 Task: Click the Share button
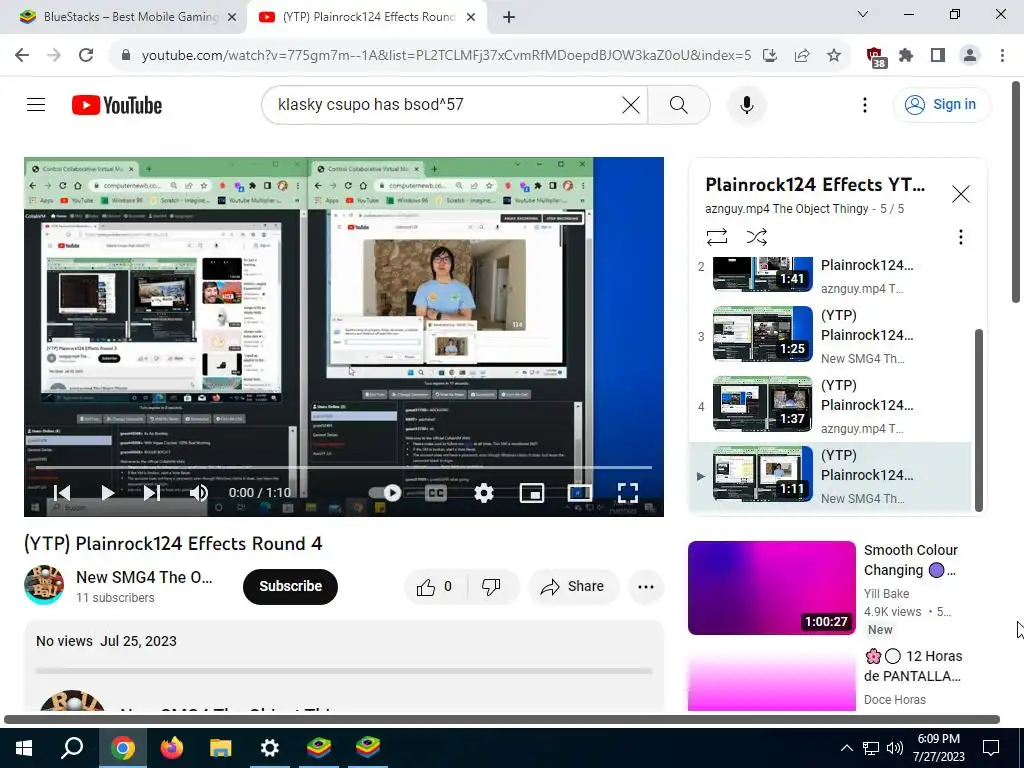point(573,586)
